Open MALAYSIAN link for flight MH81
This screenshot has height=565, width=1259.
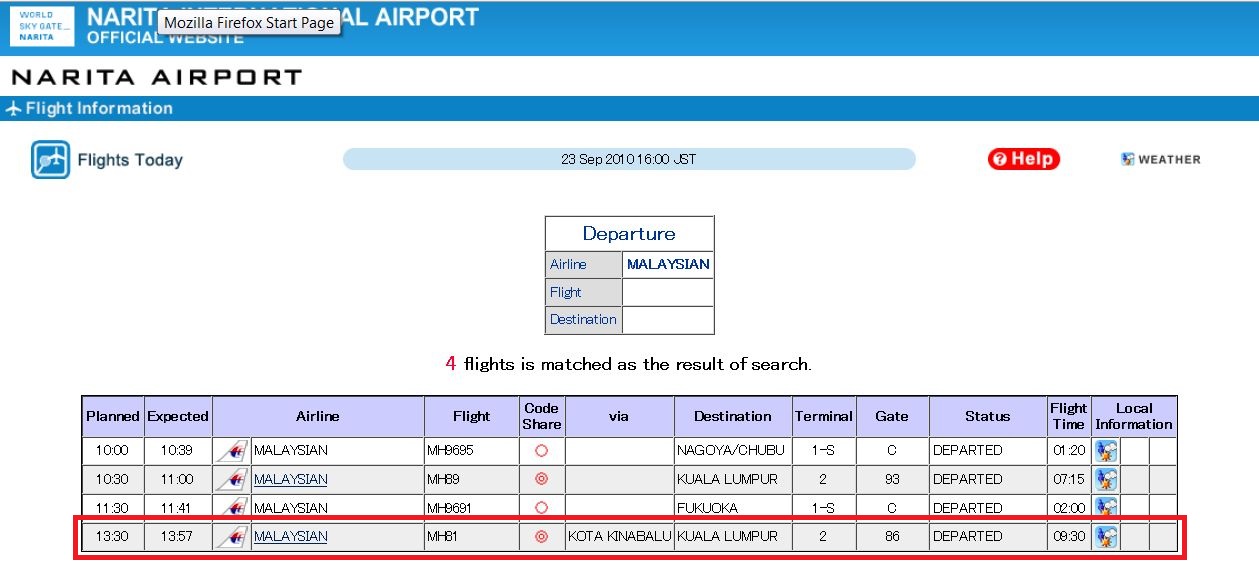(x=290, y=537)
